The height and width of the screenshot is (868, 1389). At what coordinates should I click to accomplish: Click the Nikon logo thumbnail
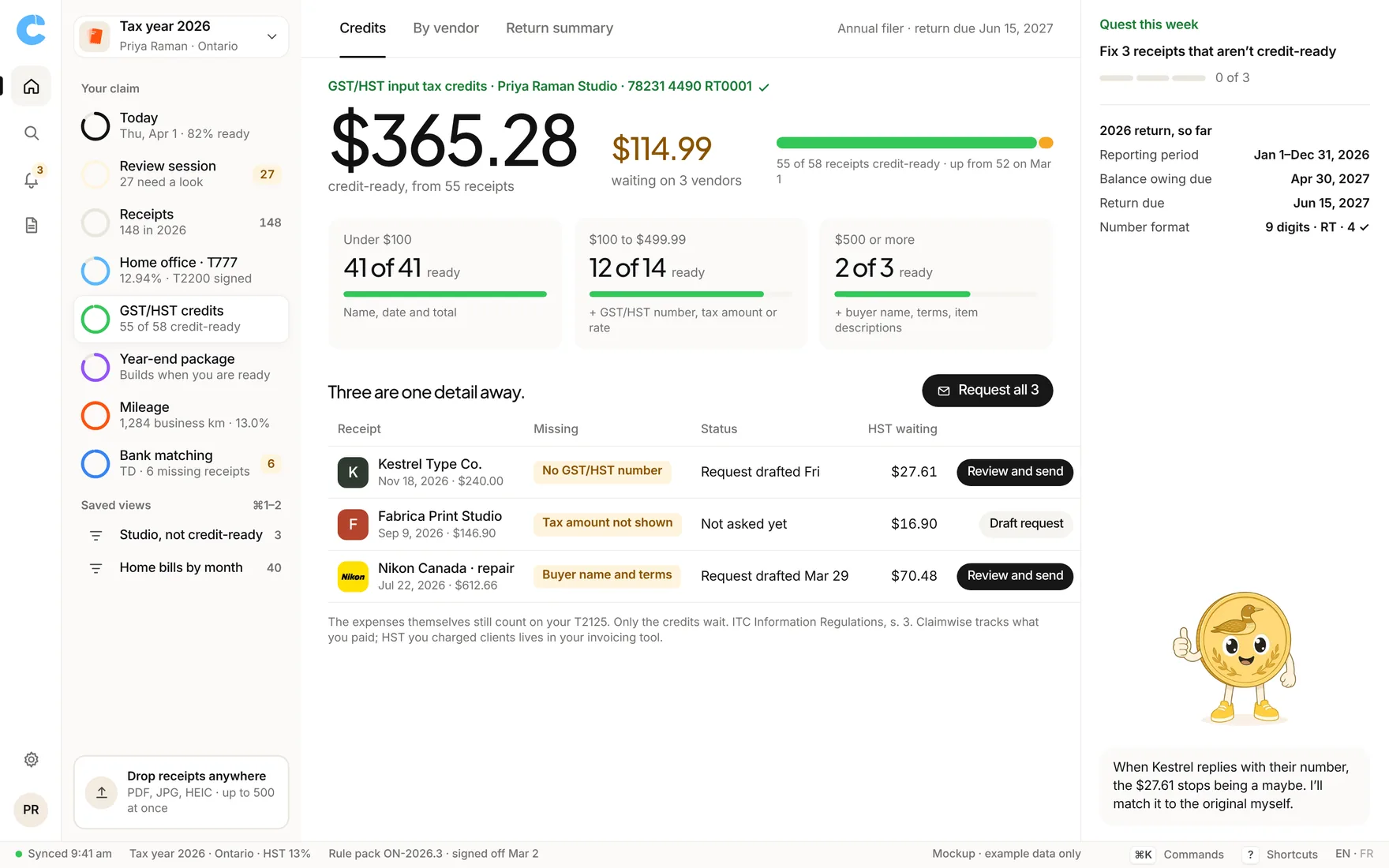pyautogui.click(x=353, y=576)
